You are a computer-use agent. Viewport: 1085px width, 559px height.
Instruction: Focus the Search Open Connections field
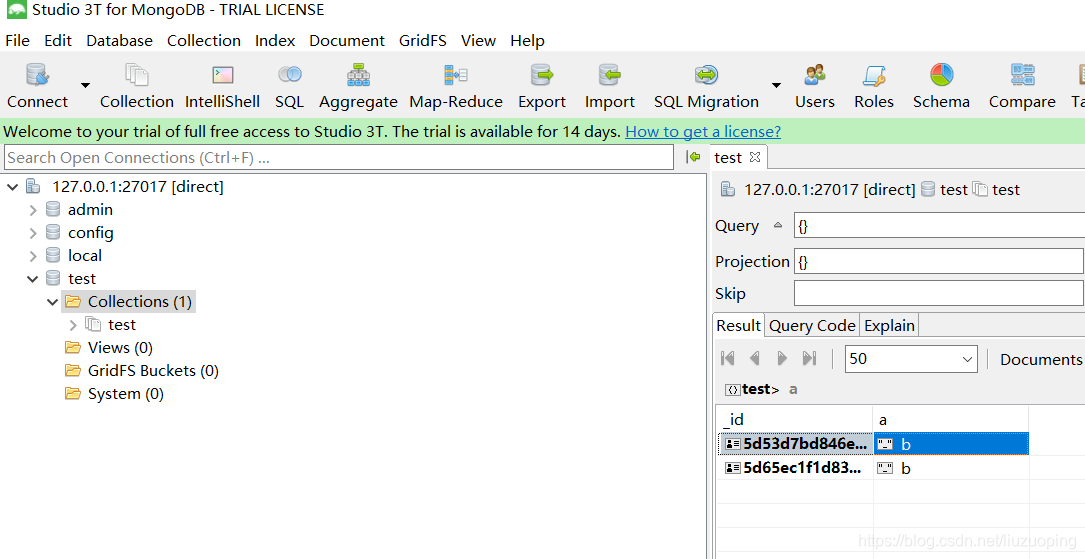339,158
